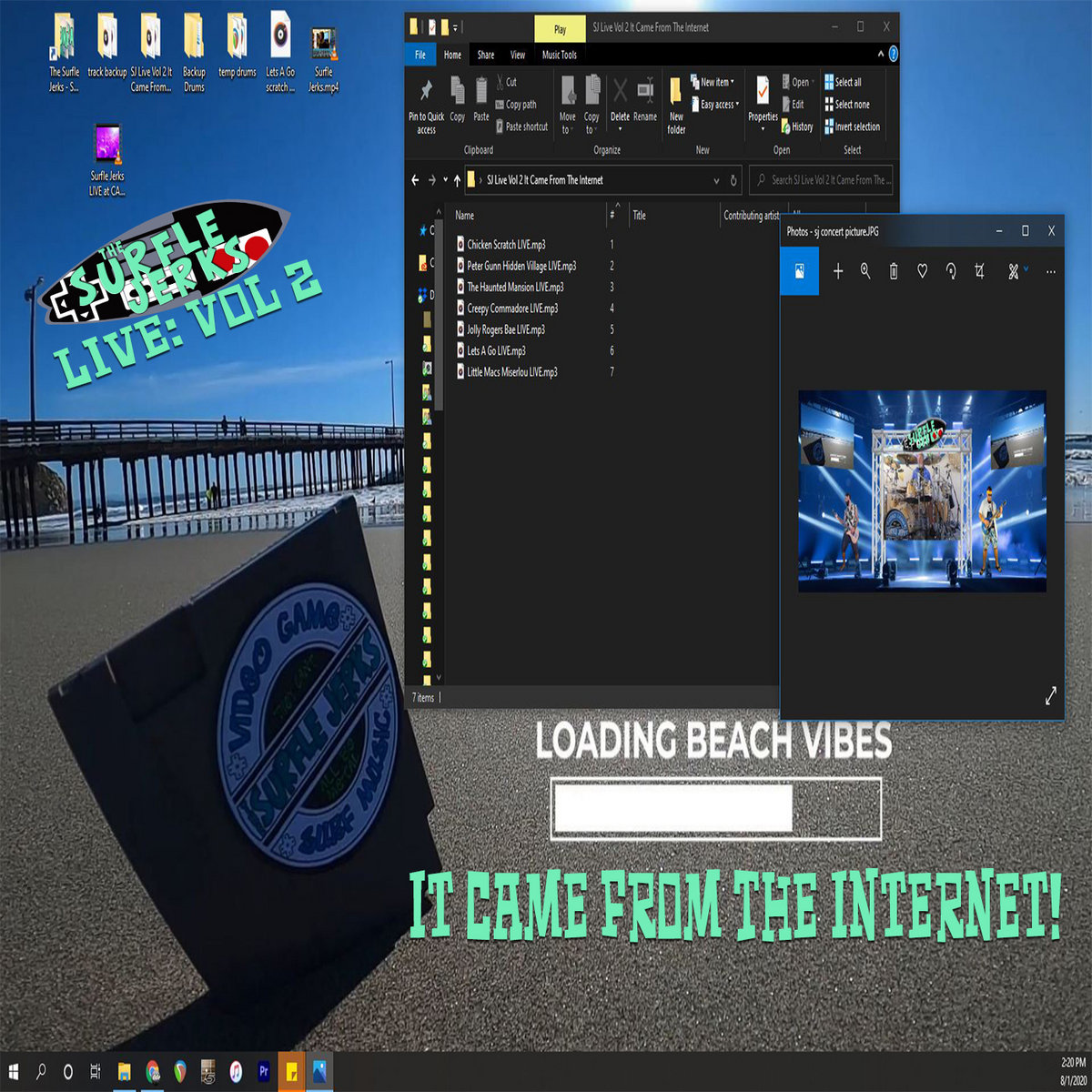Rotate the concert picture in Photos
Image resolution: width=1092 pixels, height=1092 pixels.
click(951, 271)
